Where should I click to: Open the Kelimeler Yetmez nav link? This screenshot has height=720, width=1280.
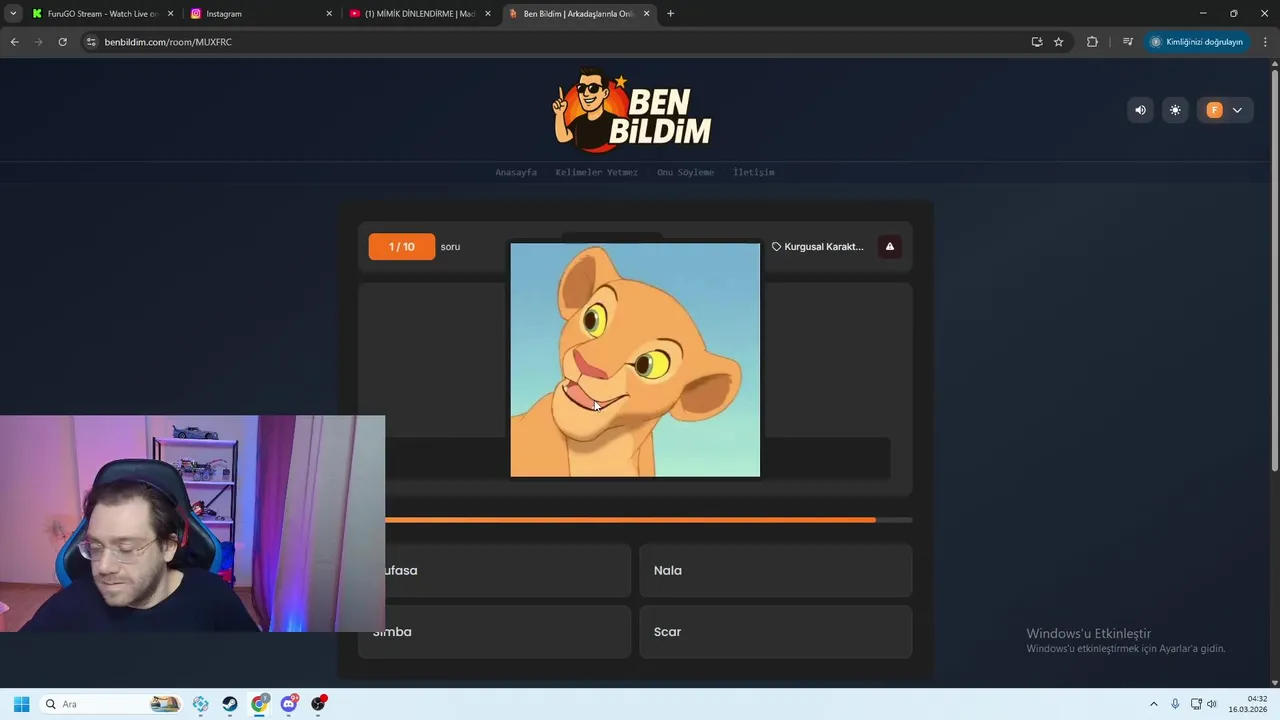(596, 172)
